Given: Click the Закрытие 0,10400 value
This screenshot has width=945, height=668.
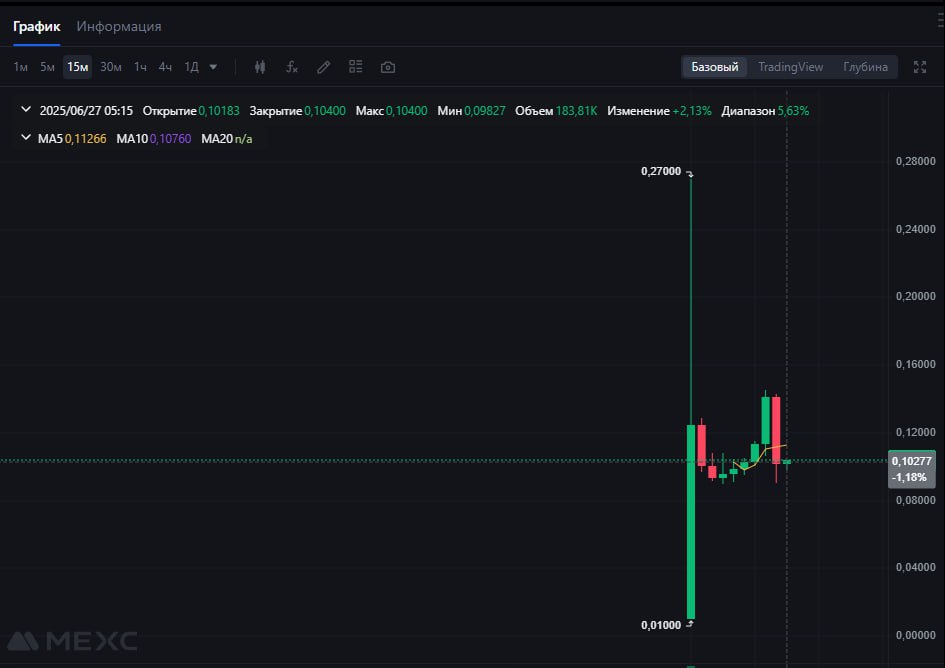Looking at the screenshot, I should [x=298, y=111].
